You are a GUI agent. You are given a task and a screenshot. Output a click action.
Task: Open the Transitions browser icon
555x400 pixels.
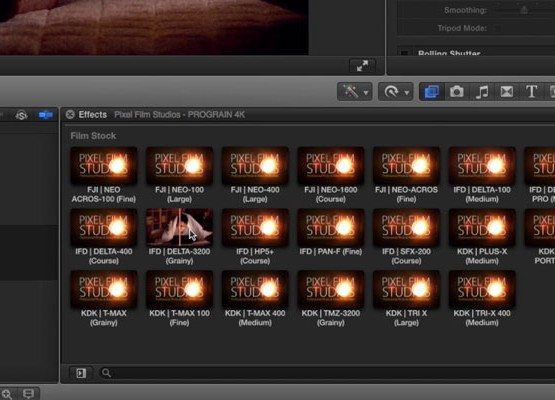coord(507,92)
